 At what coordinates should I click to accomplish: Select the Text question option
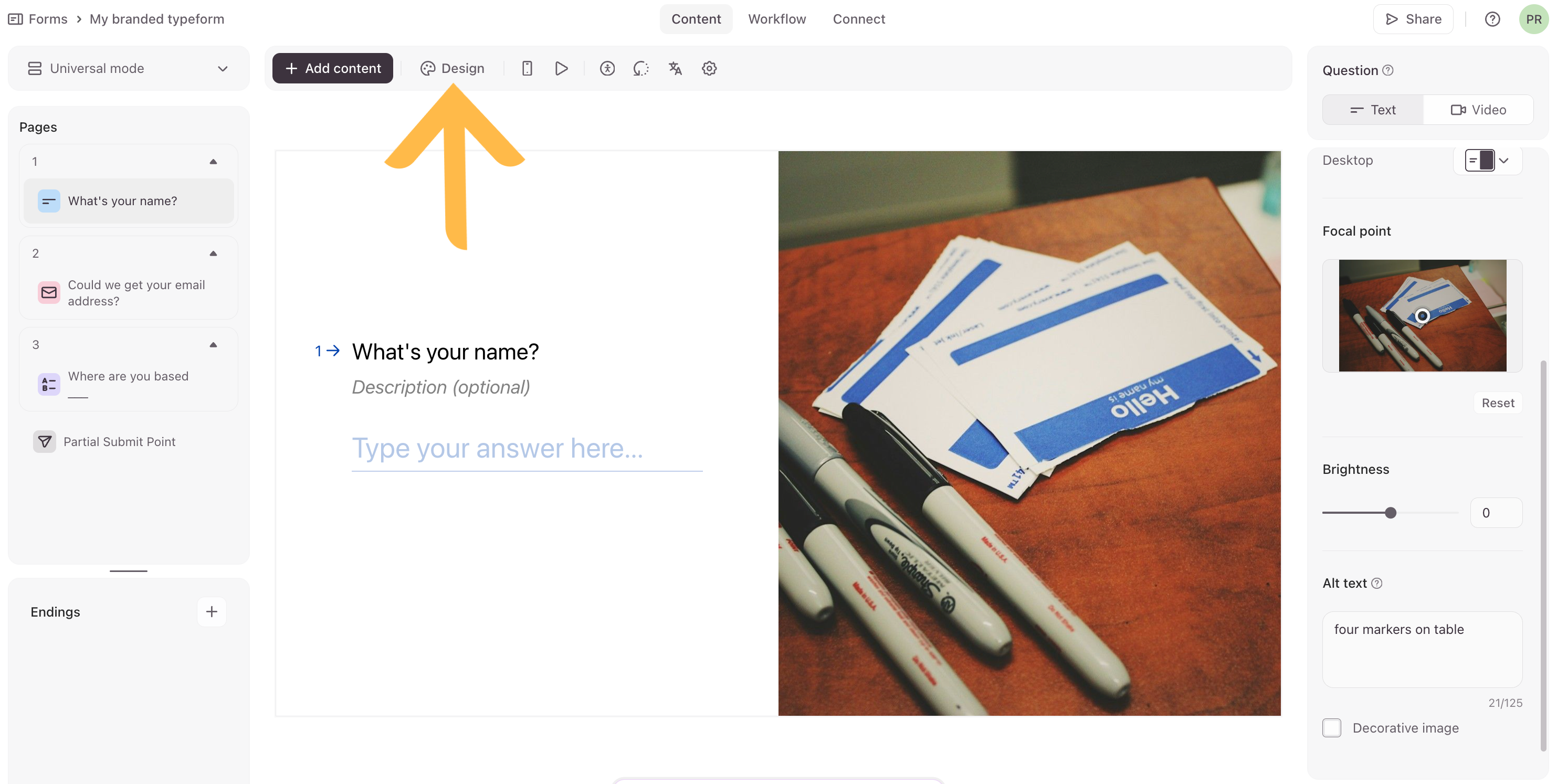pyautogui.click(x=1373, y=110)
